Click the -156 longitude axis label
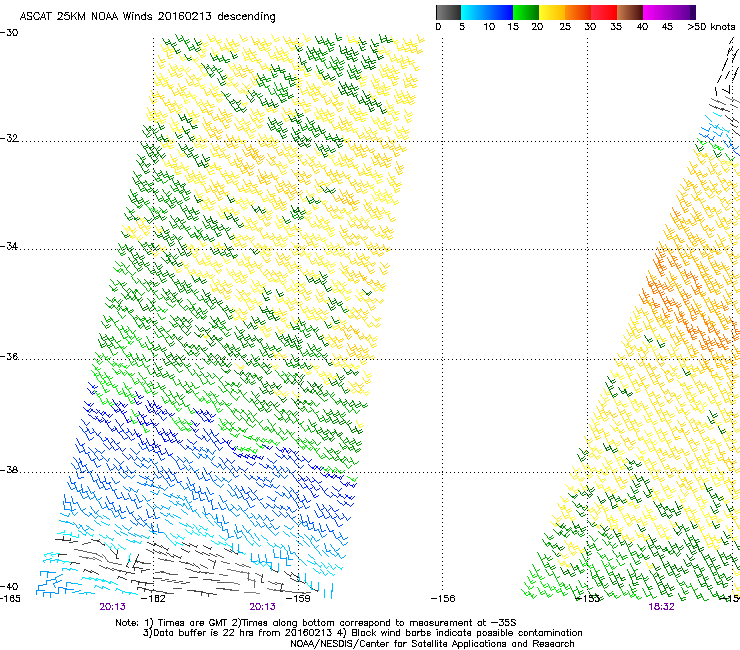The image size is (740, 650). [443, 599]
